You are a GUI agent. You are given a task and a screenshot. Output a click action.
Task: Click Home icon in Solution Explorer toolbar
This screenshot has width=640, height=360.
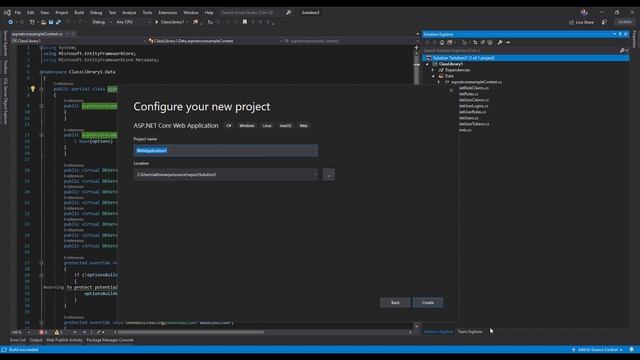tap(442, 42)
